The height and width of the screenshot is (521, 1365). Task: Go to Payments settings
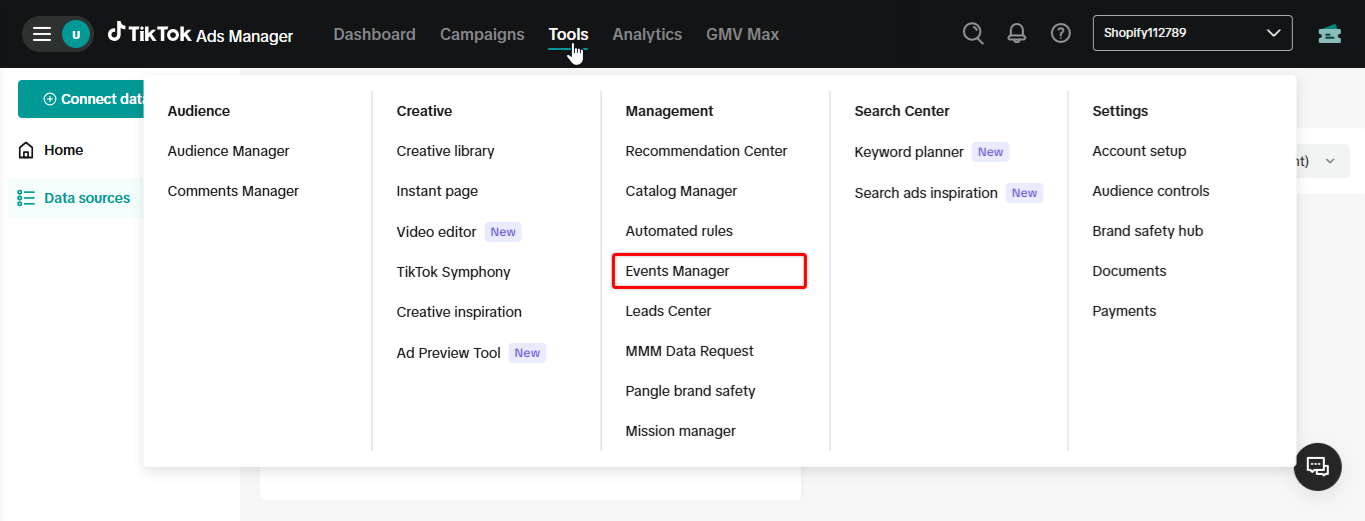pos(1124,311)
